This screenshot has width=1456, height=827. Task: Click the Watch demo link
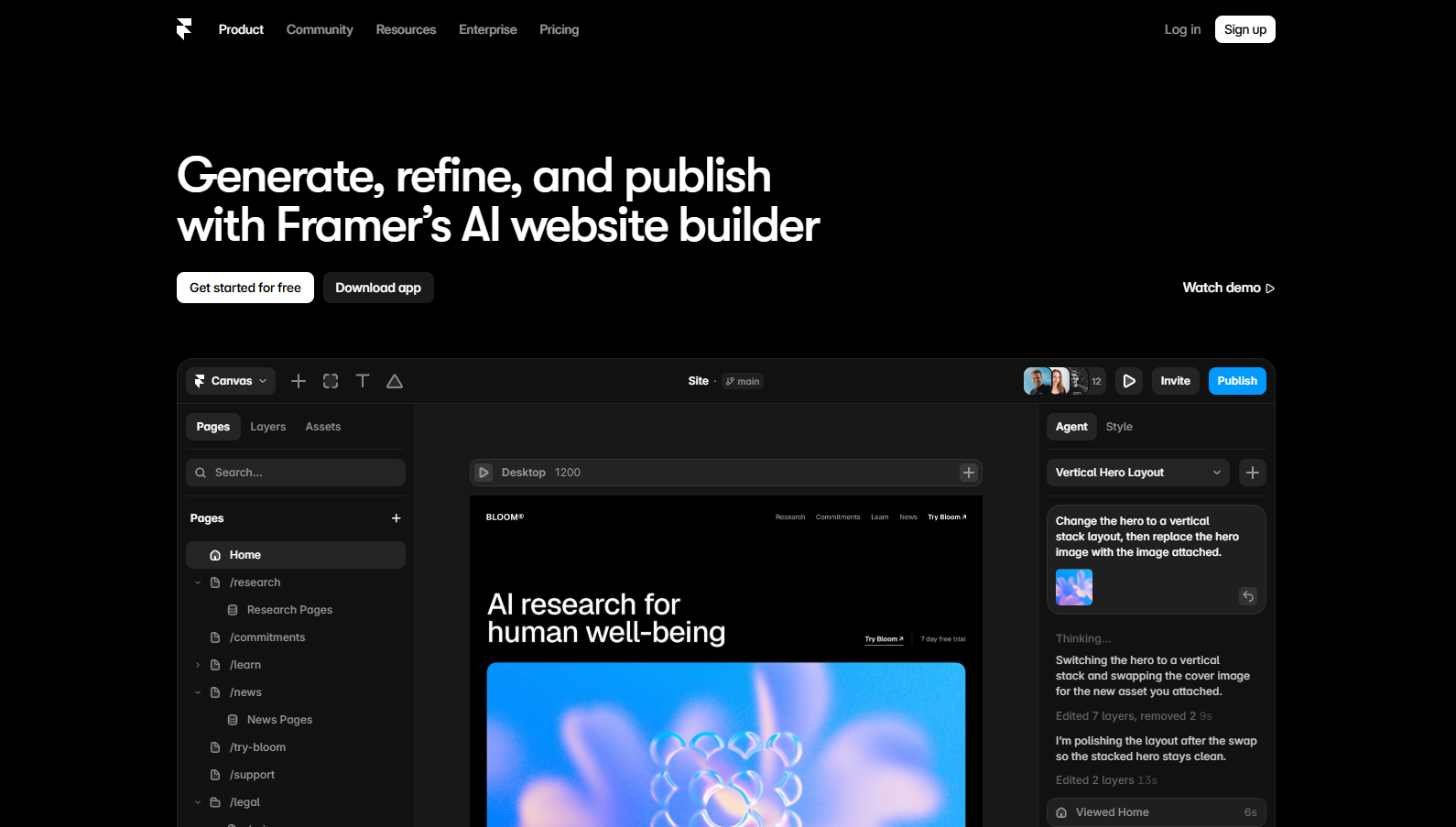tap(1229, 288)
